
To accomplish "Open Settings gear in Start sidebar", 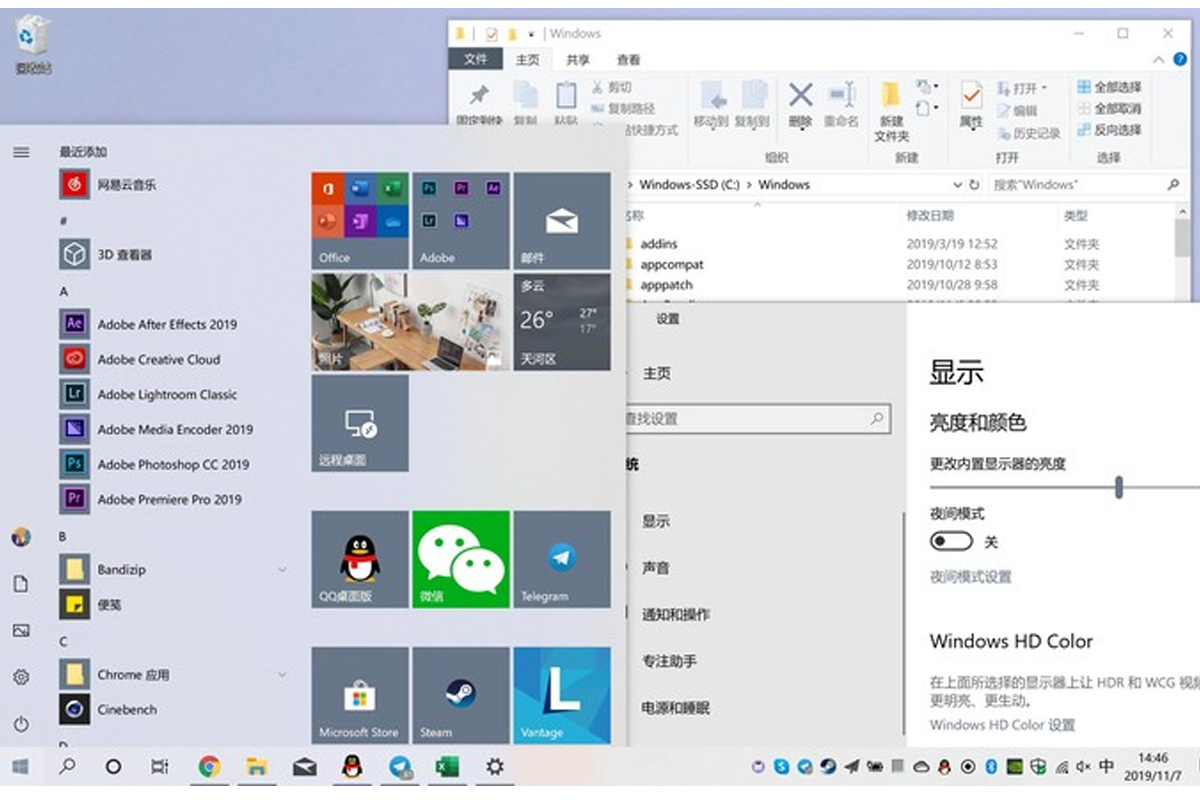I will pos(21,677).
